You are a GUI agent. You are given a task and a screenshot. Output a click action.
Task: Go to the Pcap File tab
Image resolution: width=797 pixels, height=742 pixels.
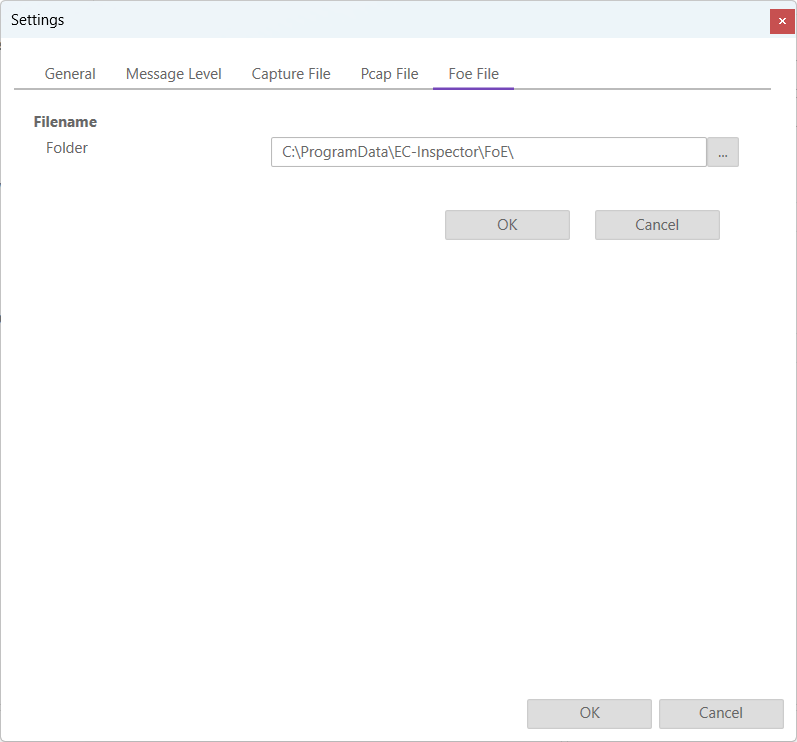(x=389, y=74)
